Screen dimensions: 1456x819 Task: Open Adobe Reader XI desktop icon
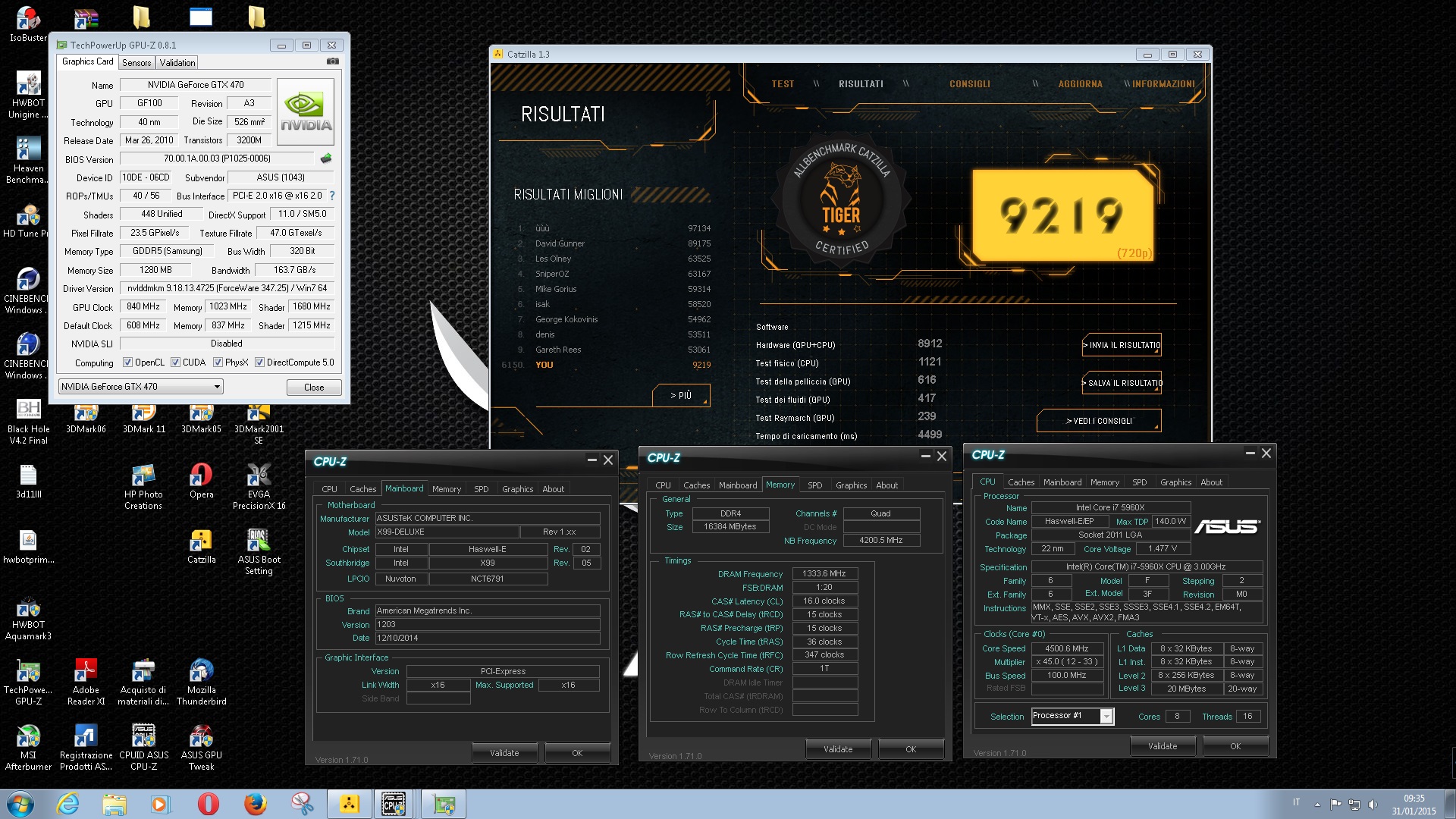(86, 683)
